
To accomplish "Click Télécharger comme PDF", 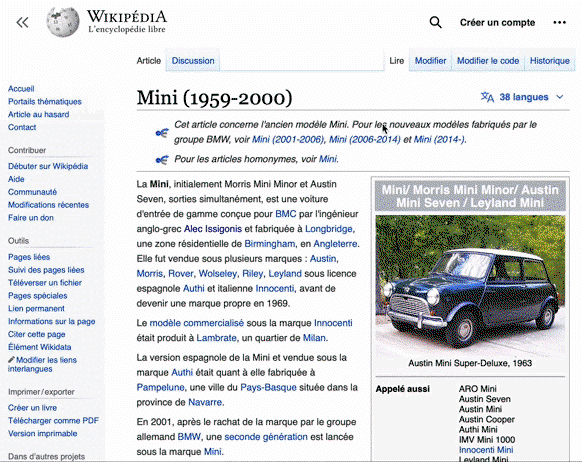I will click(x=53, y=420).
